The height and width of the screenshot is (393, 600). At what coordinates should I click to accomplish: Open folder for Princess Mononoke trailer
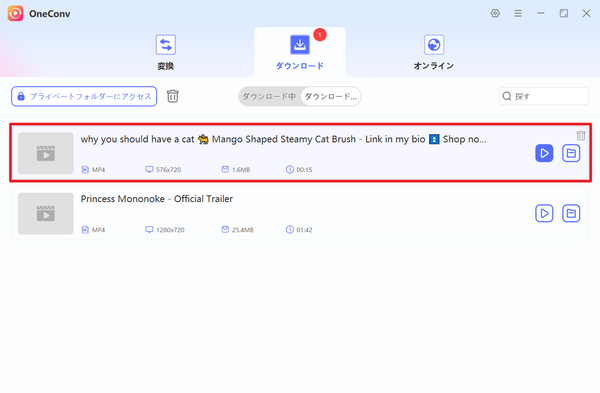571,213
